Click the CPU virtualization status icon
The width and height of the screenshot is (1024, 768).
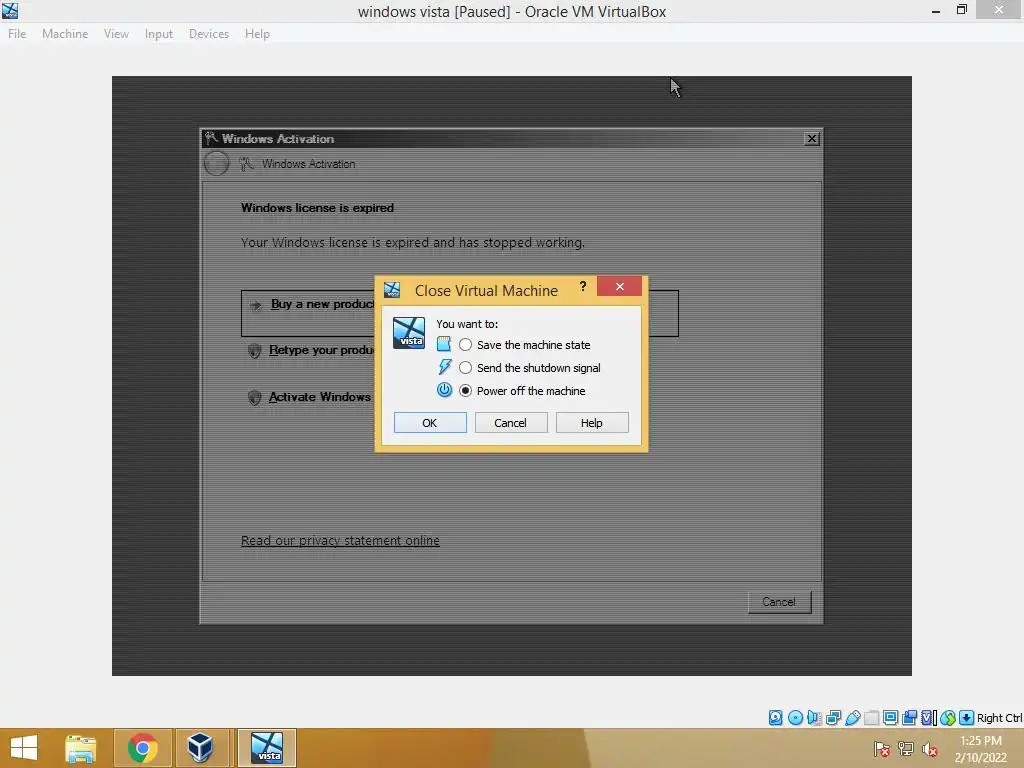[929, 718]
